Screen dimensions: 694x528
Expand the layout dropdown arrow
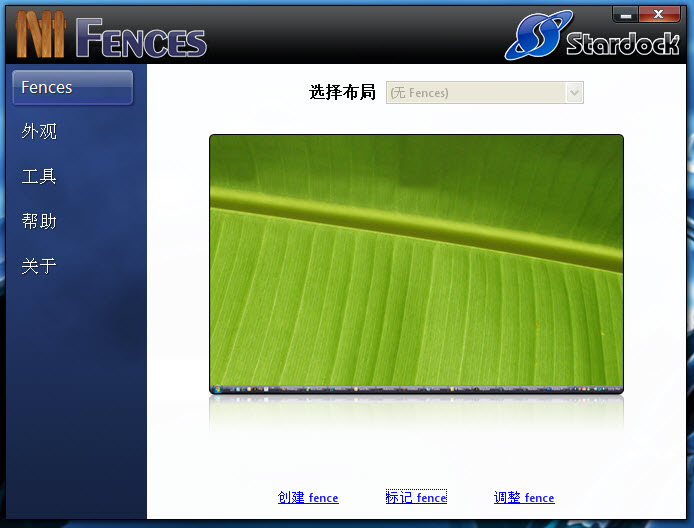tap(574, 93)
